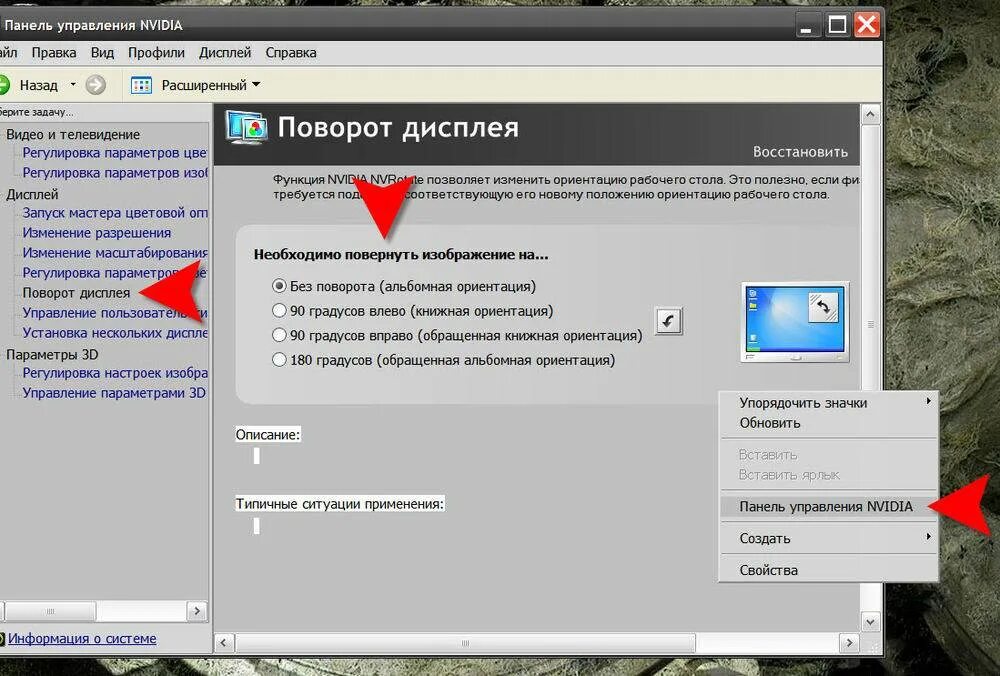Open Информация о системе link
The height and width of the screenshot is (676, 1000).
pyautogui.click(x=82, y=638)
